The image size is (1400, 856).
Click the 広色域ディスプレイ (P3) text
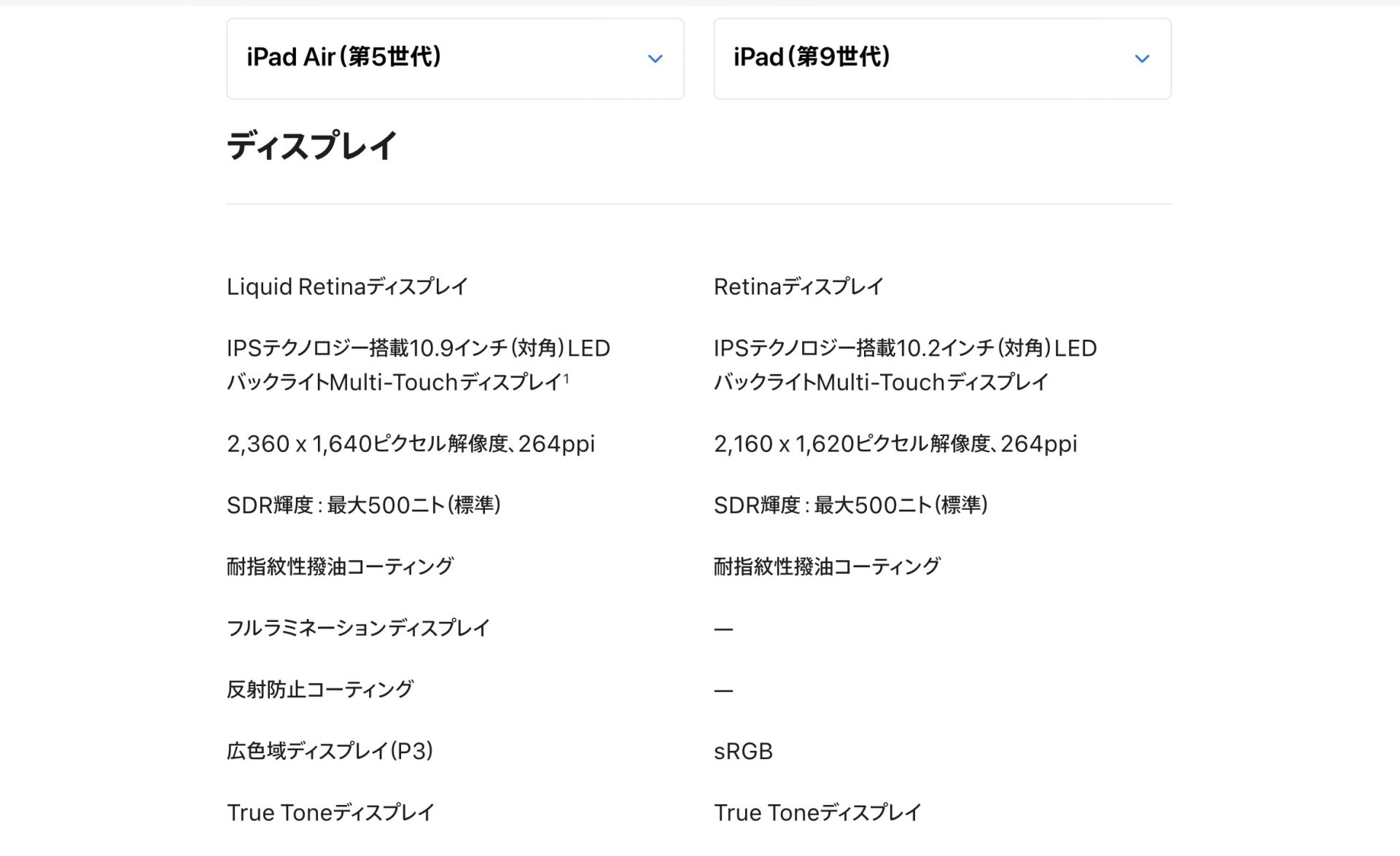pyautogui.click(x=330, y=751)
